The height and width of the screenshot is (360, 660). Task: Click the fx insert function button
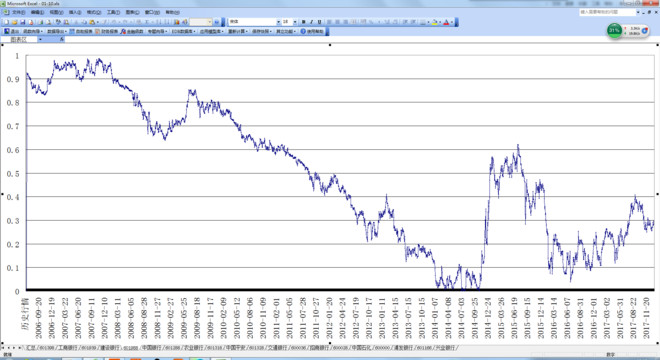click(61, 39)
